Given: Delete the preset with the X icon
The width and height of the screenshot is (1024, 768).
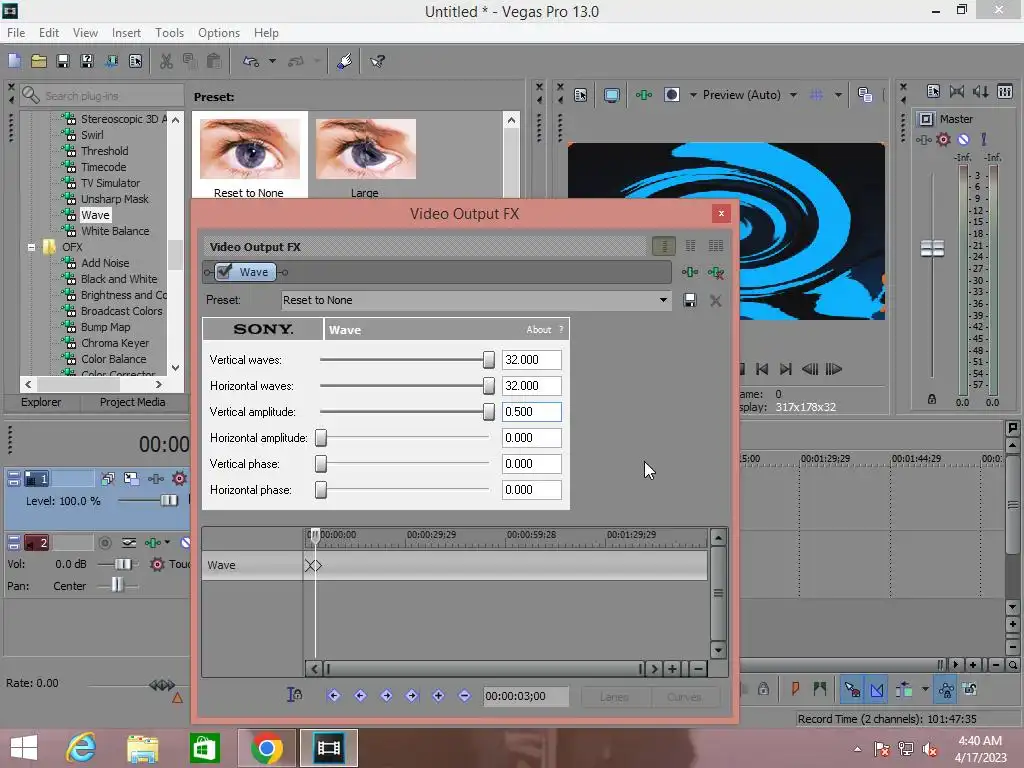Looking at the screenshot, I should pyautogui.click(x=716, y=300).
